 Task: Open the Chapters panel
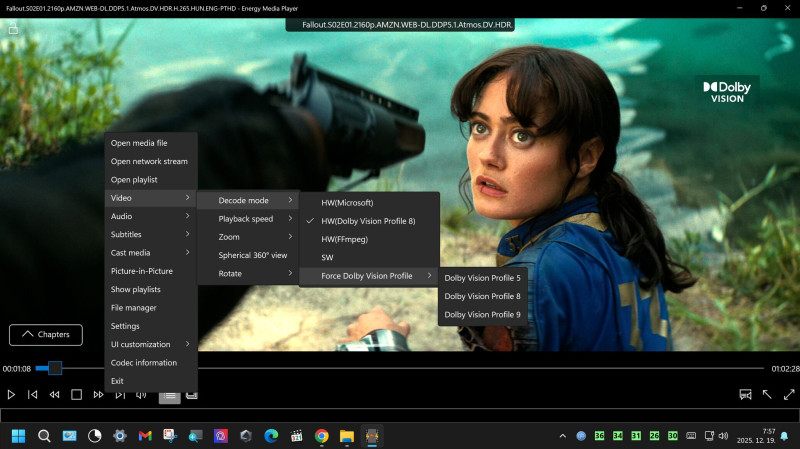point(46,335)
